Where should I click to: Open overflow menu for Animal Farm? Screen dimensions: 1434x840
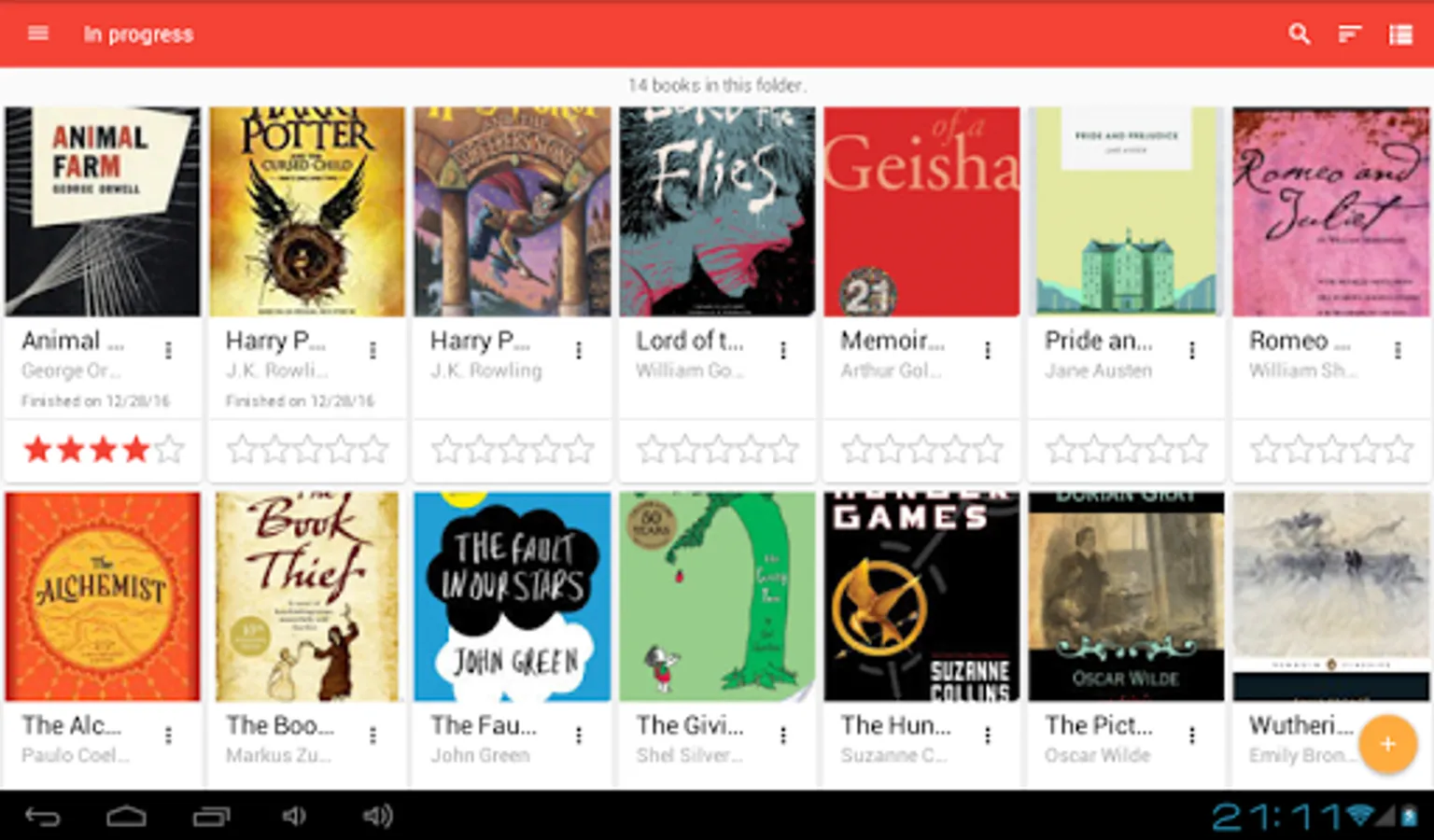click(x=168, y=350)
